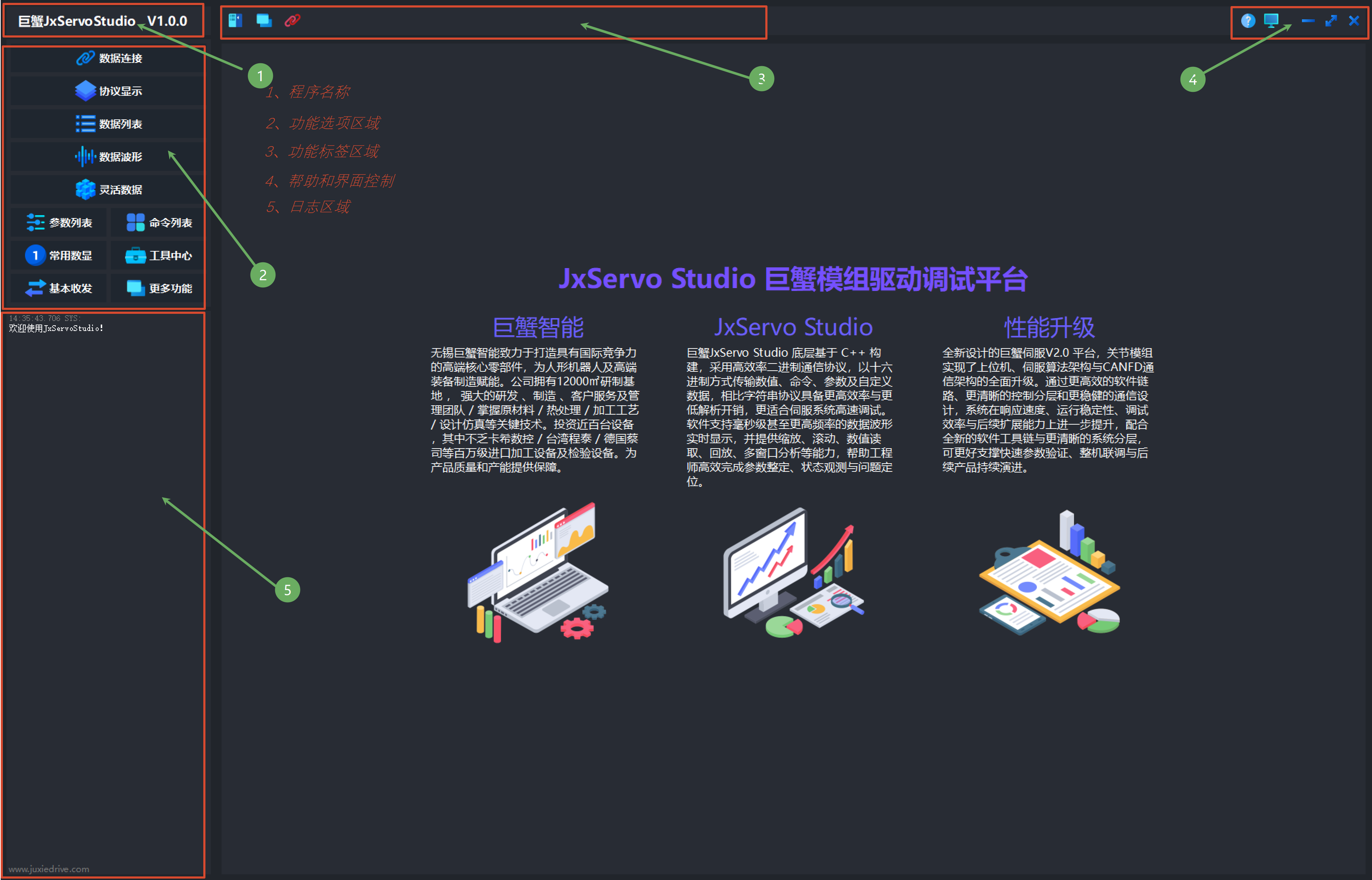Click the log timestamp 14:35:43.706 SYS:
The image size is (1372, 880).
[x=45, y=318]
